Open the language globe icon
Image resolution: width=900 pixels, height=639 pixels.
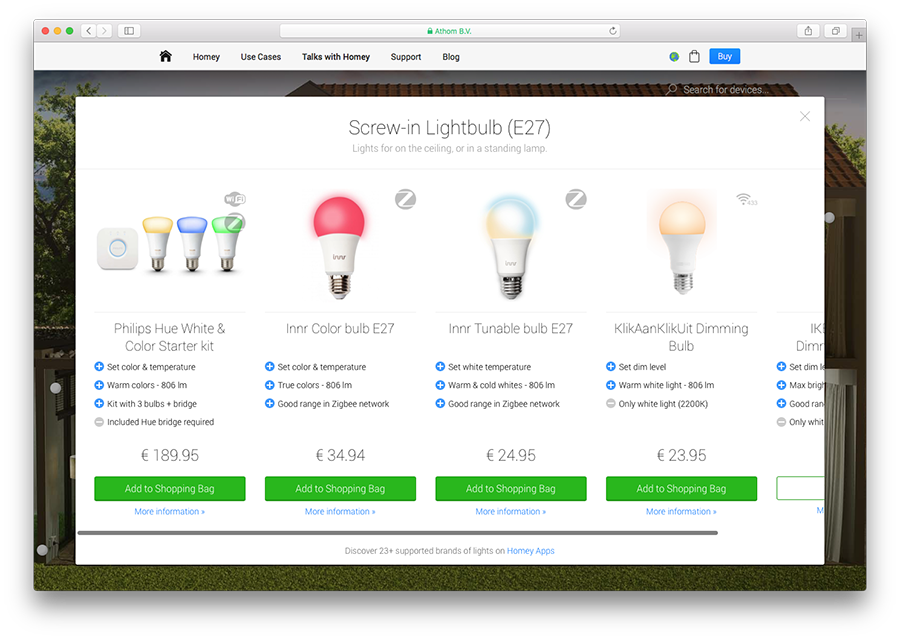(674, 56)
